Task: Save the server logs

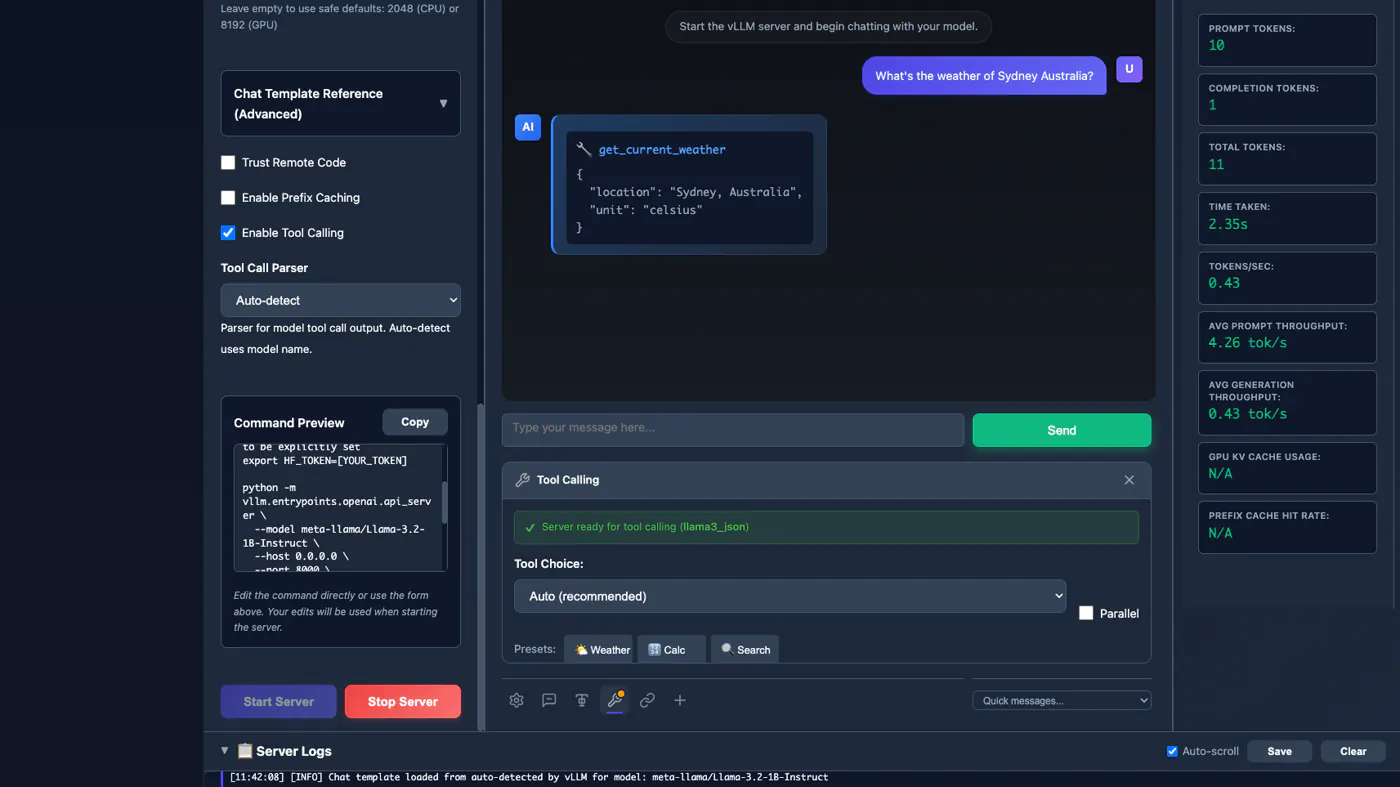Action: [x=1279, y=751]
